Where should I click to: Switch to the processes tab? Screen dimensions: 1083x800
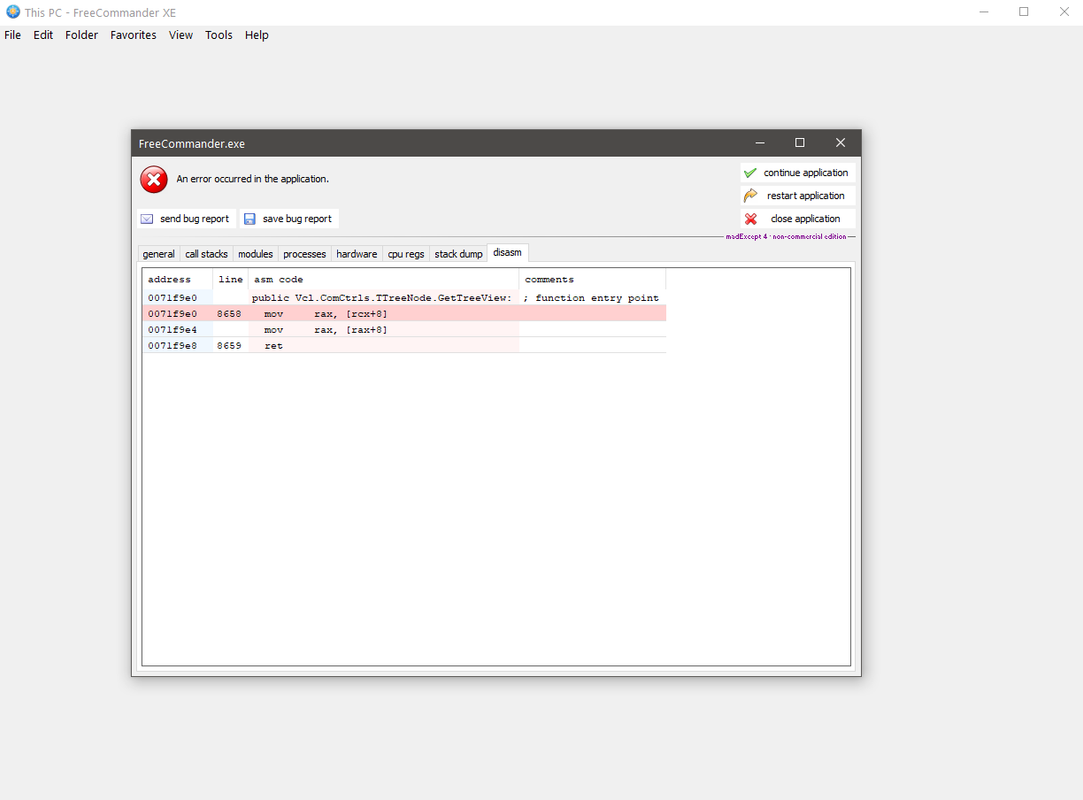(x=305, y=254)
